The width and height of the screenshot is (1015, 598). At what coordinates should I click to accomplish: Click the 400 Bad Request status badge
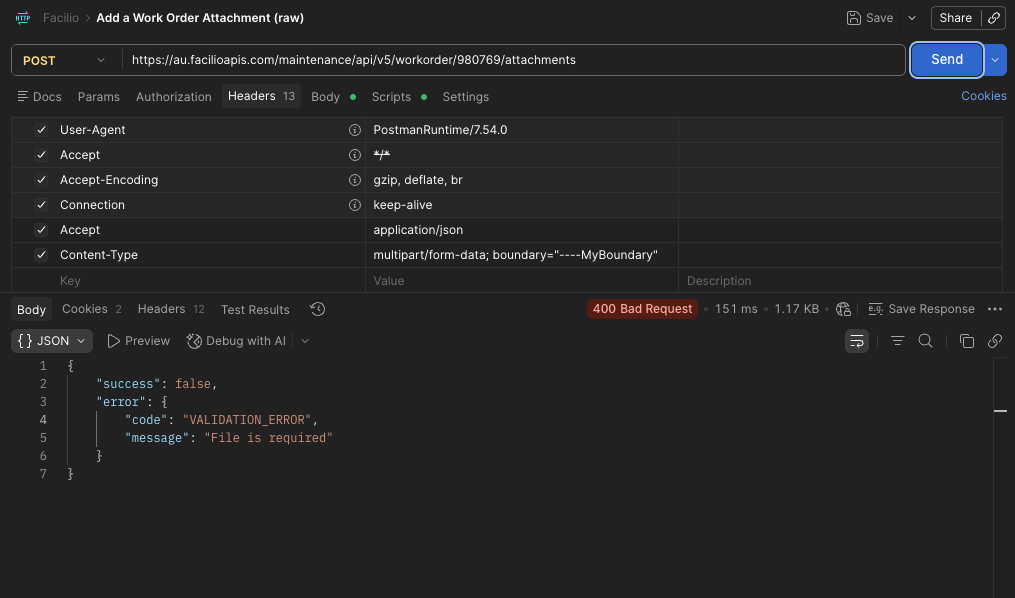642,309
